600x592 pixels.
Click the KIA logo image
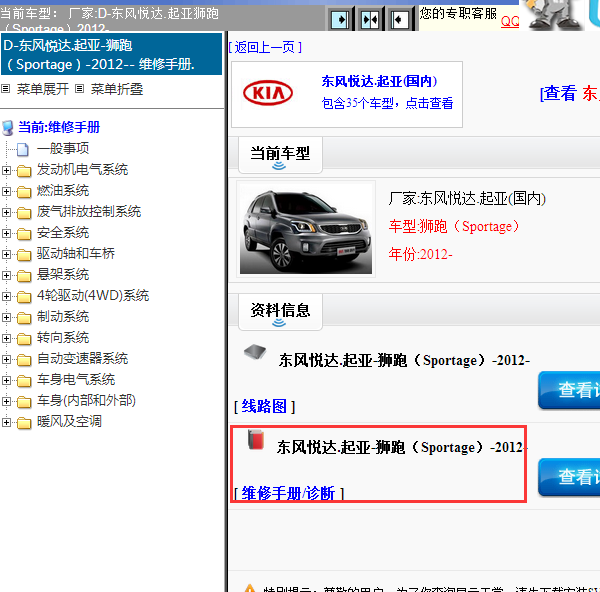click(268, 93)
